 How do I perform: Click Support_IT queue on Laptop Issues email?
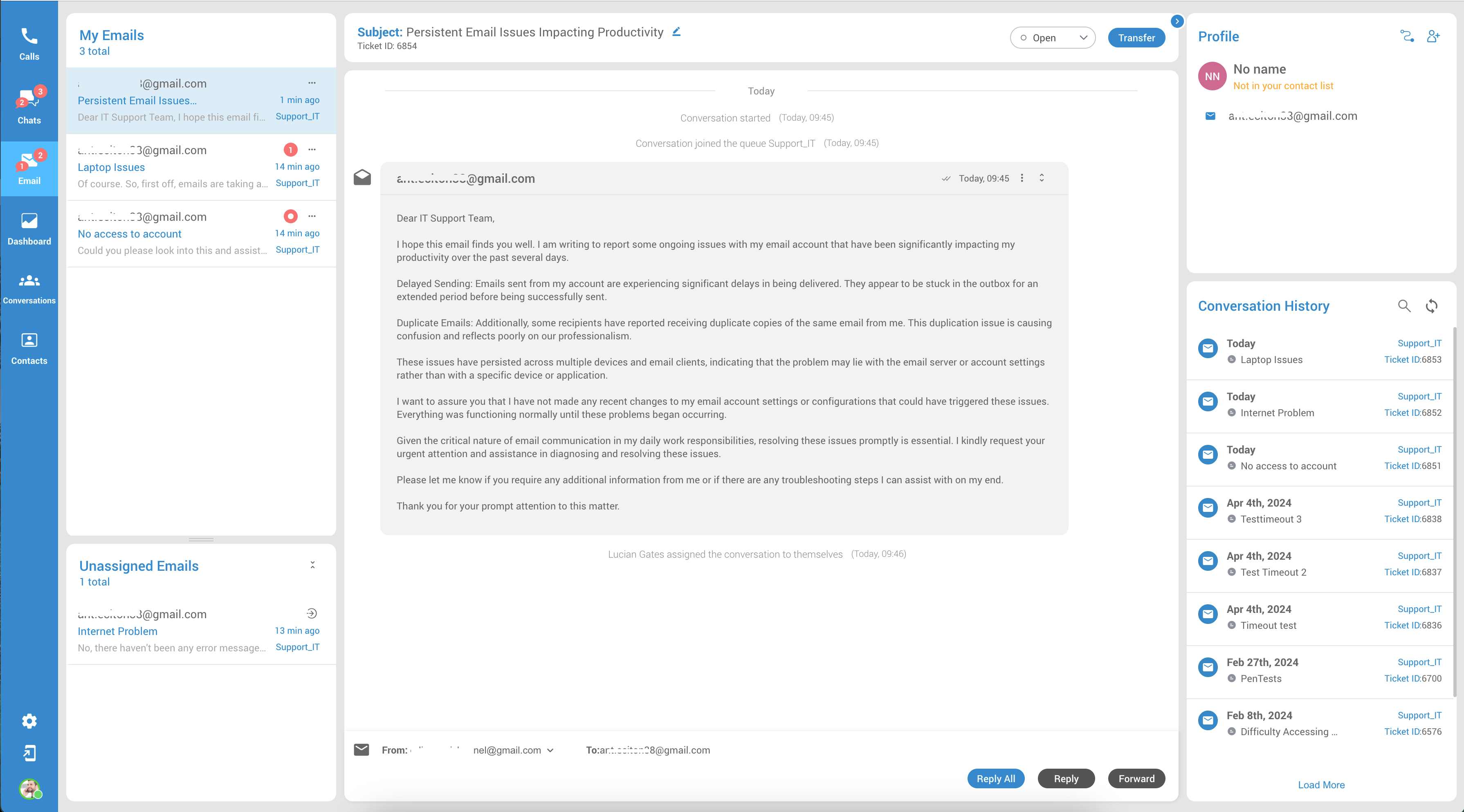point(297,183)
